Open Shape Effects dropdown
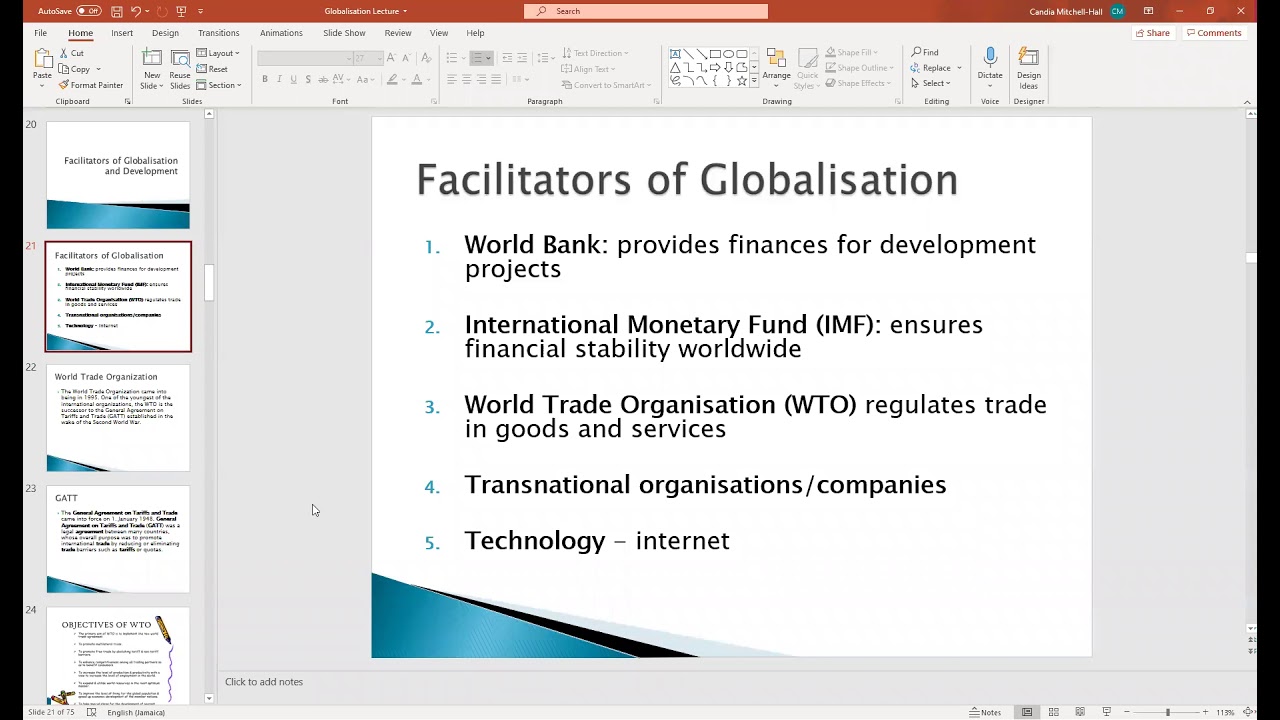This screenshot has width=1280, height=720. pos(859,83)
